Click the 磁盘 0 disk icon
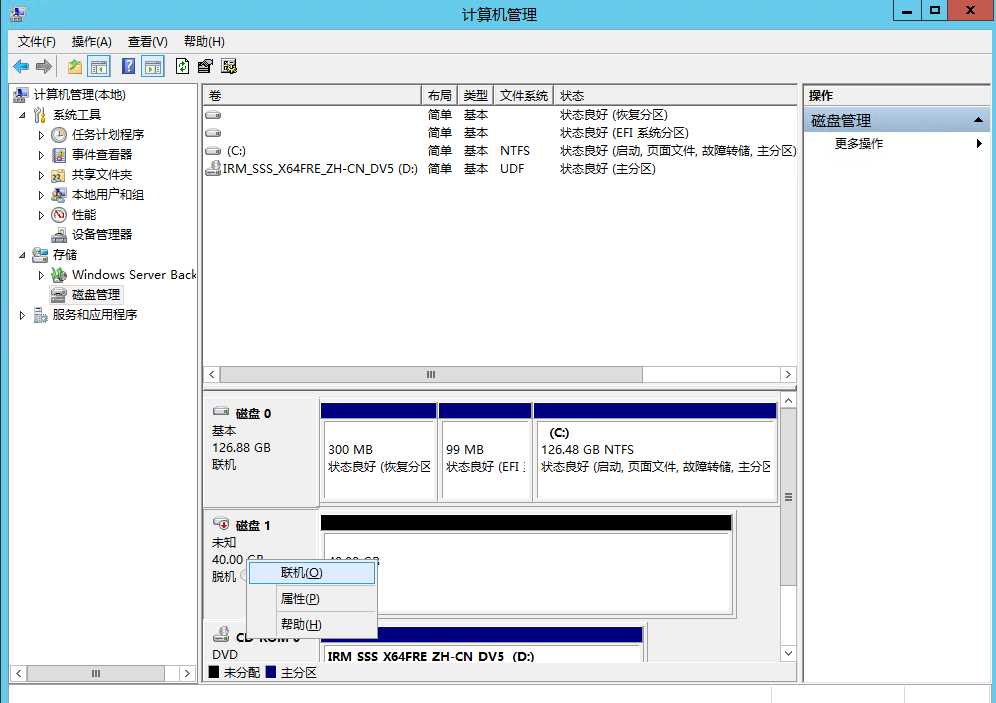Viewport: 996px width, 703px height. [x=221, y=412]
